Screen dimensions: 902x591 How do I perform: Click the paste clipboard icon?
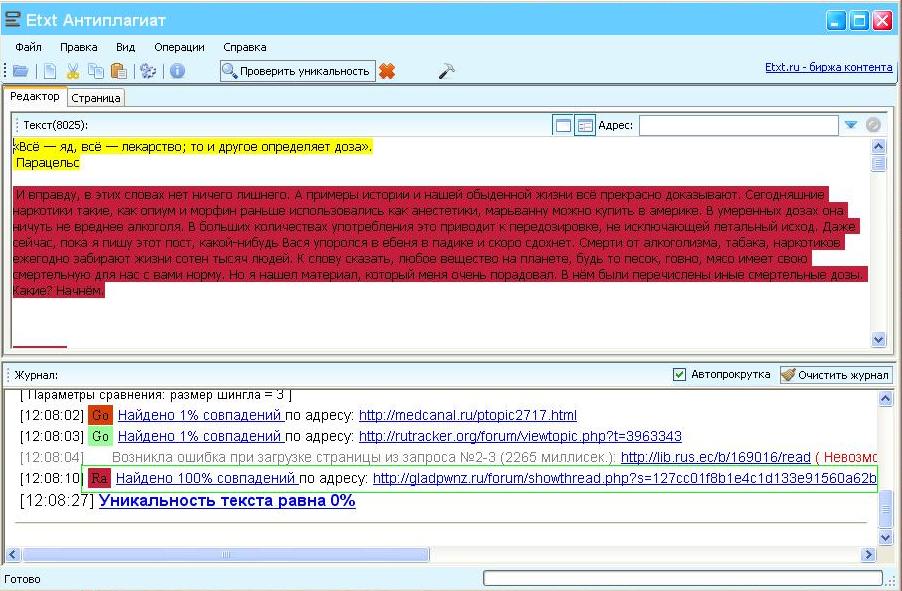click(119, 71)
